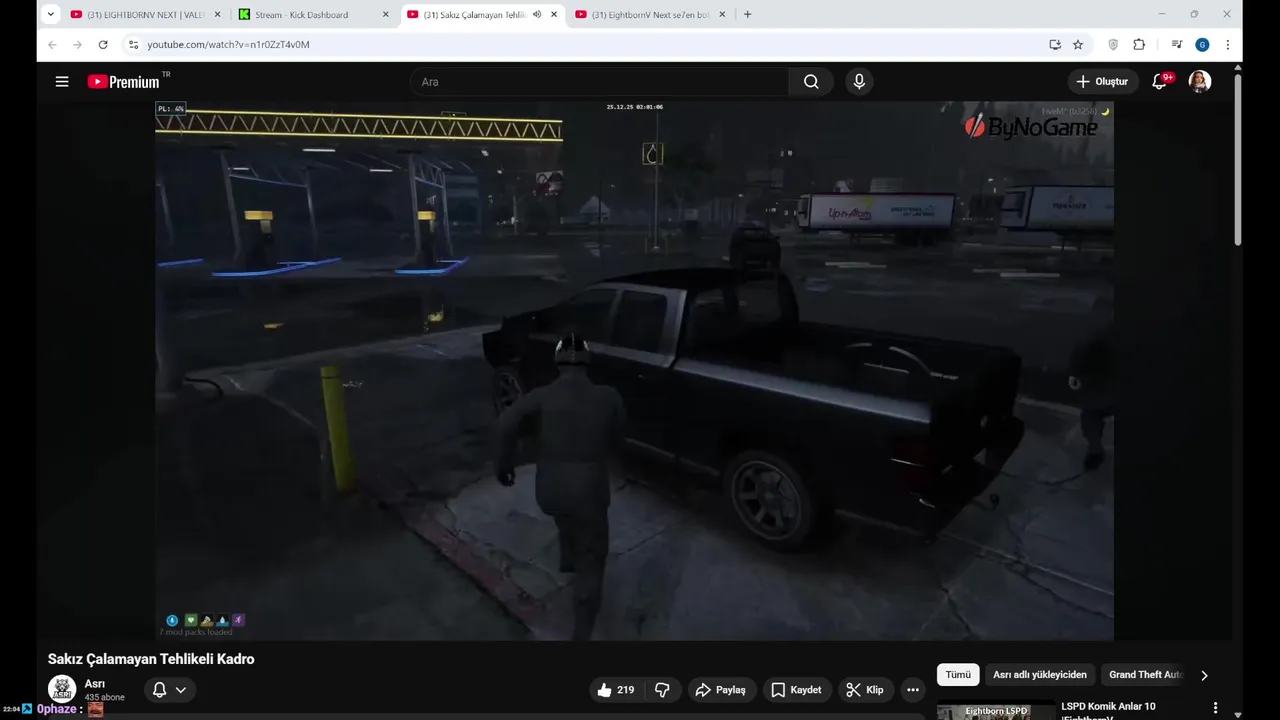
Task: Click the Klip clip button
Action: (864, 690)
